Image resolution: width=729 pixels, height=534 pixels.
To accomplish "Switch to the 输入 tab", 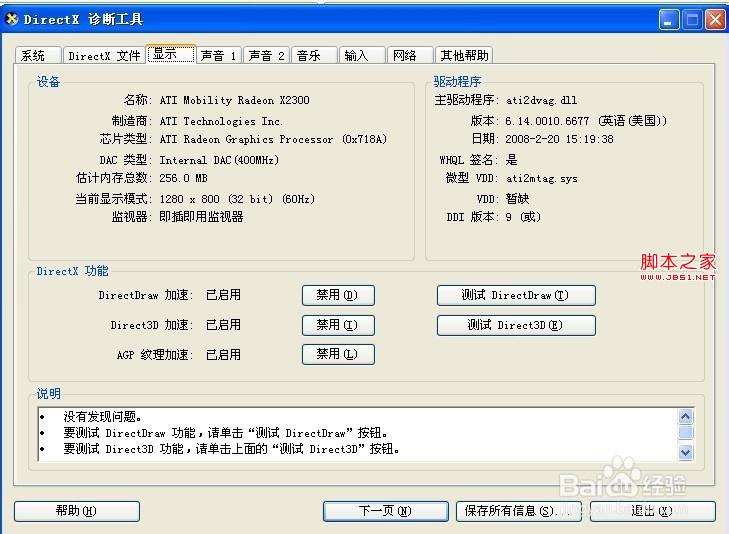I will click(362, 55).
